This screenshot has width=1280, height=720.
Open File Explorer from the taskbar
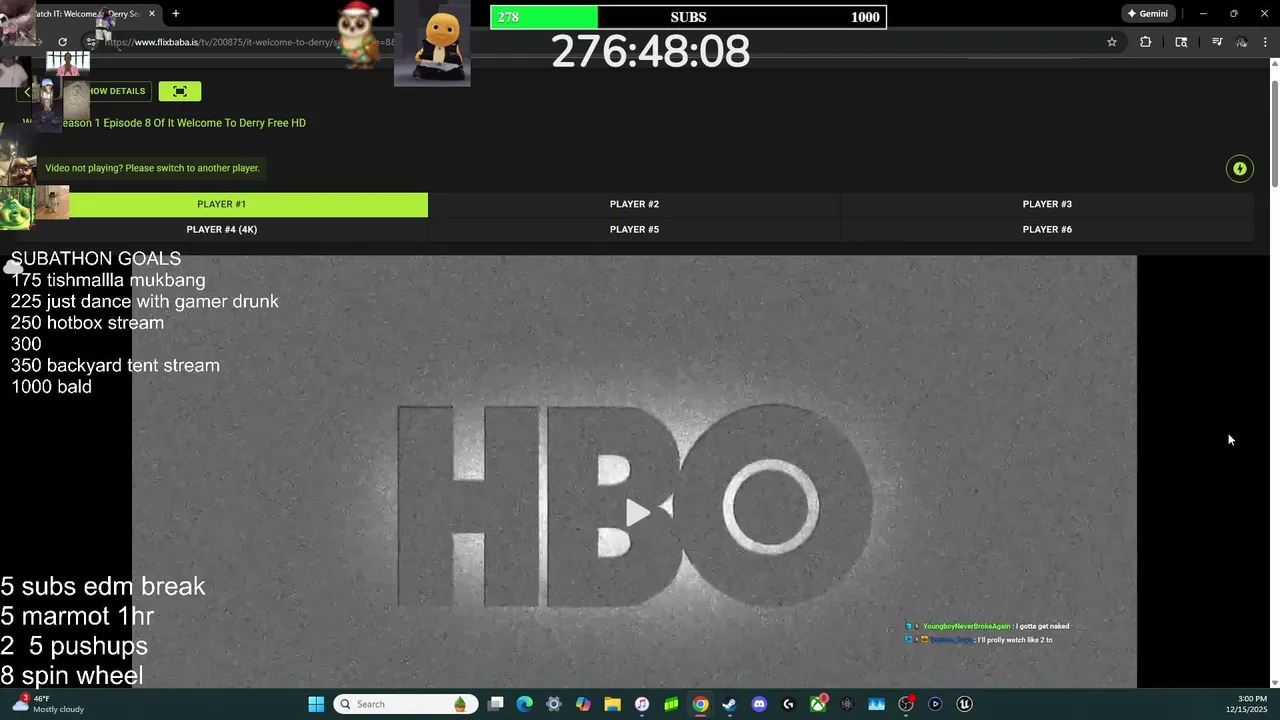coord(612,704)
